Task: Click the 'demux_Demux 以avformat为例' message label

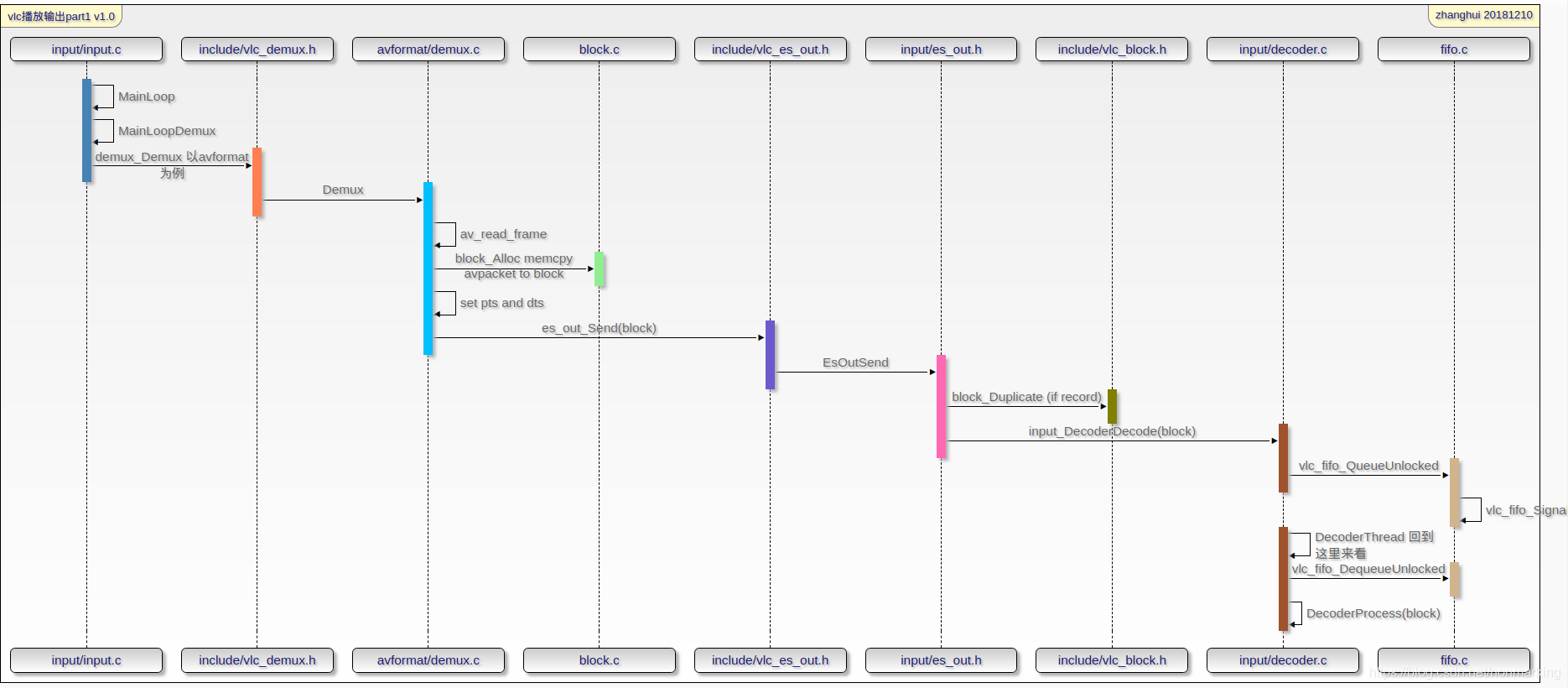Action: coord(172,164)
